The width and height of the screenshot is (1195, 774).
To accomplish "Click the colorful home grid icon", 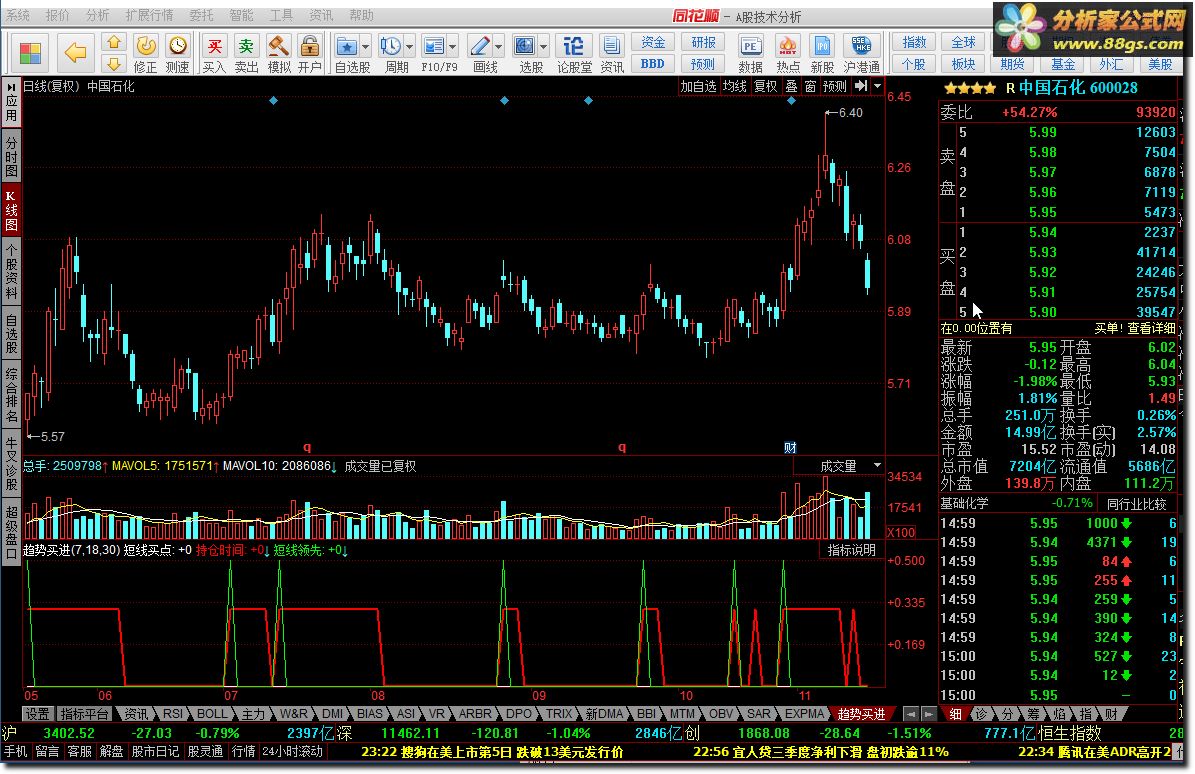I will [x=30, y=53].
